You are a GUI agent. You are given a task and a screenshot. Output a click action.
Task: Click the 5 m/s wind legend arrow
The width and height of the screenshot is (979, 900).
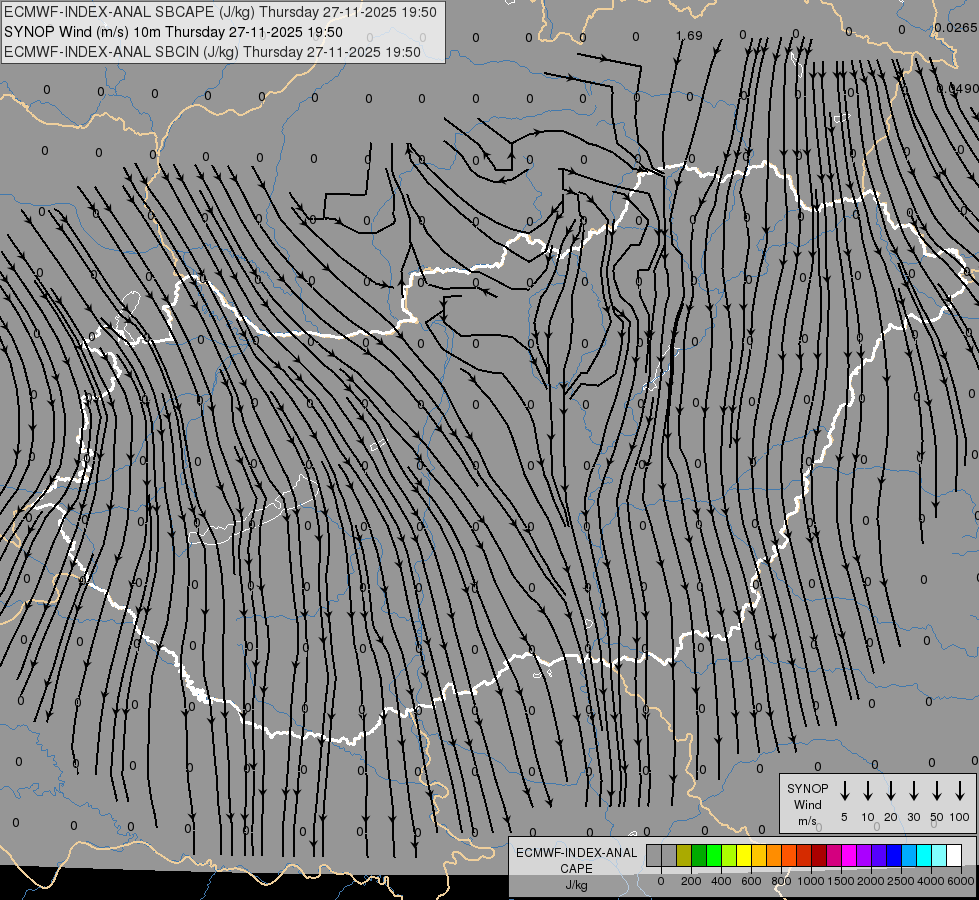tap(844, 791)
